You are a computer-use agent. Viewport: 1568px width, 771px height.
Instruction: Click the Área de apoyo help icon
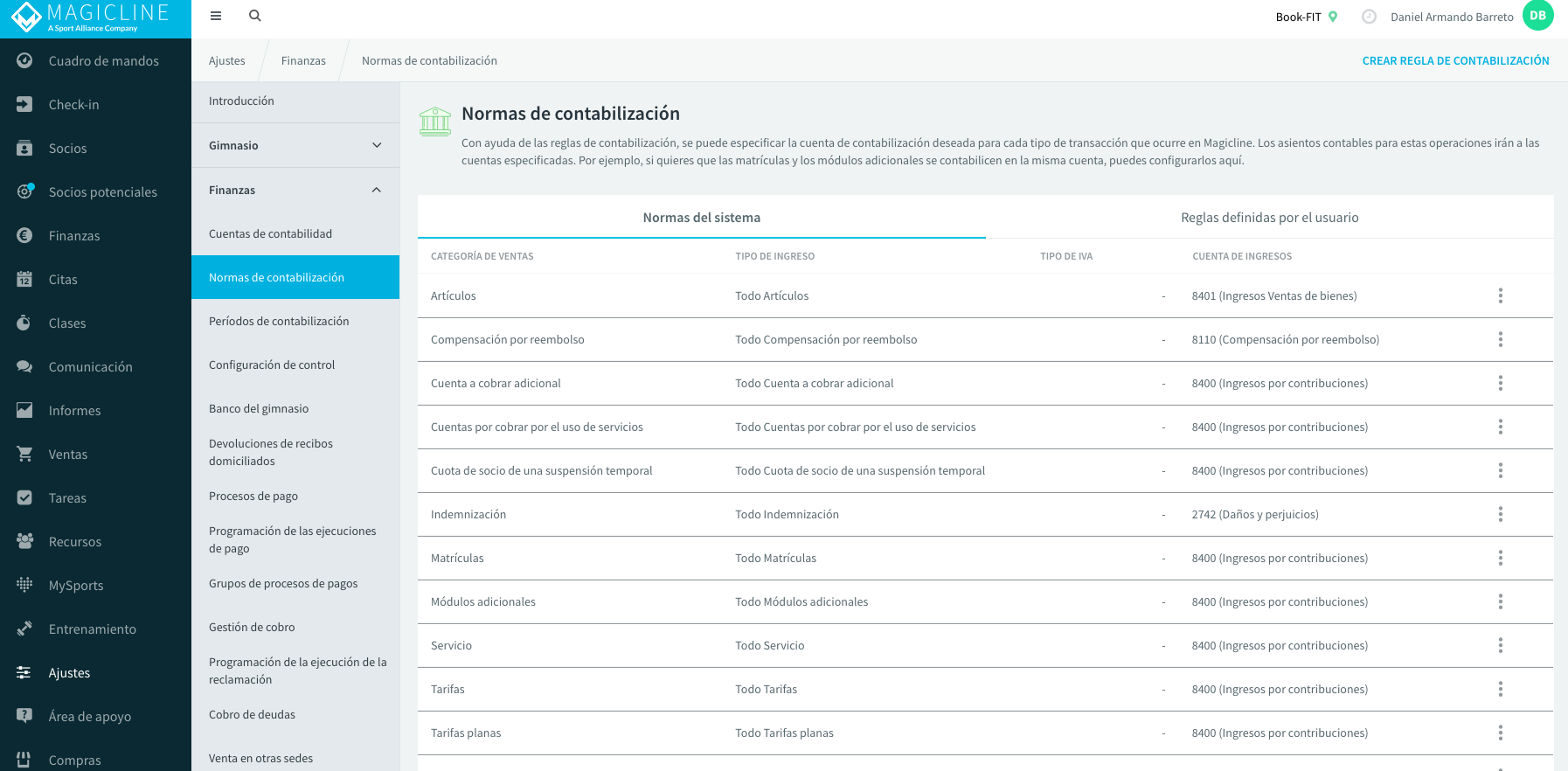tap(24, 715)
